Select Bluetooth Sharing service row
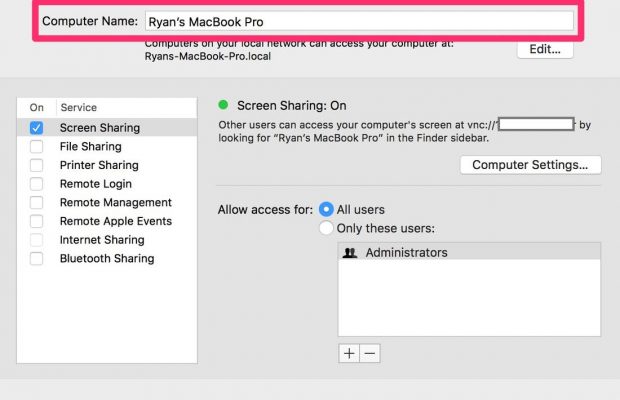Image resolution: width=620 pixels, height=400 pixels. point(107,259)
